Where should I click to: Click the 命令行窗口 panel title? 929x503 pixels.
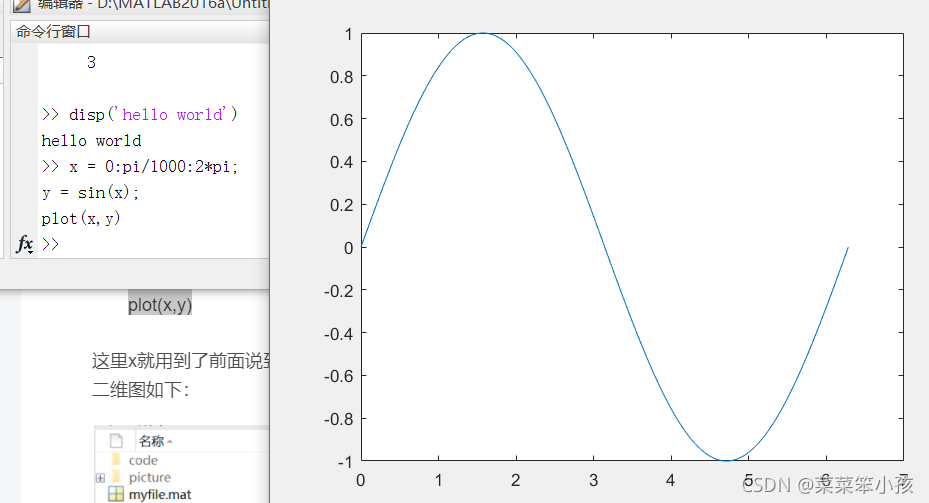tap(53, 31)
